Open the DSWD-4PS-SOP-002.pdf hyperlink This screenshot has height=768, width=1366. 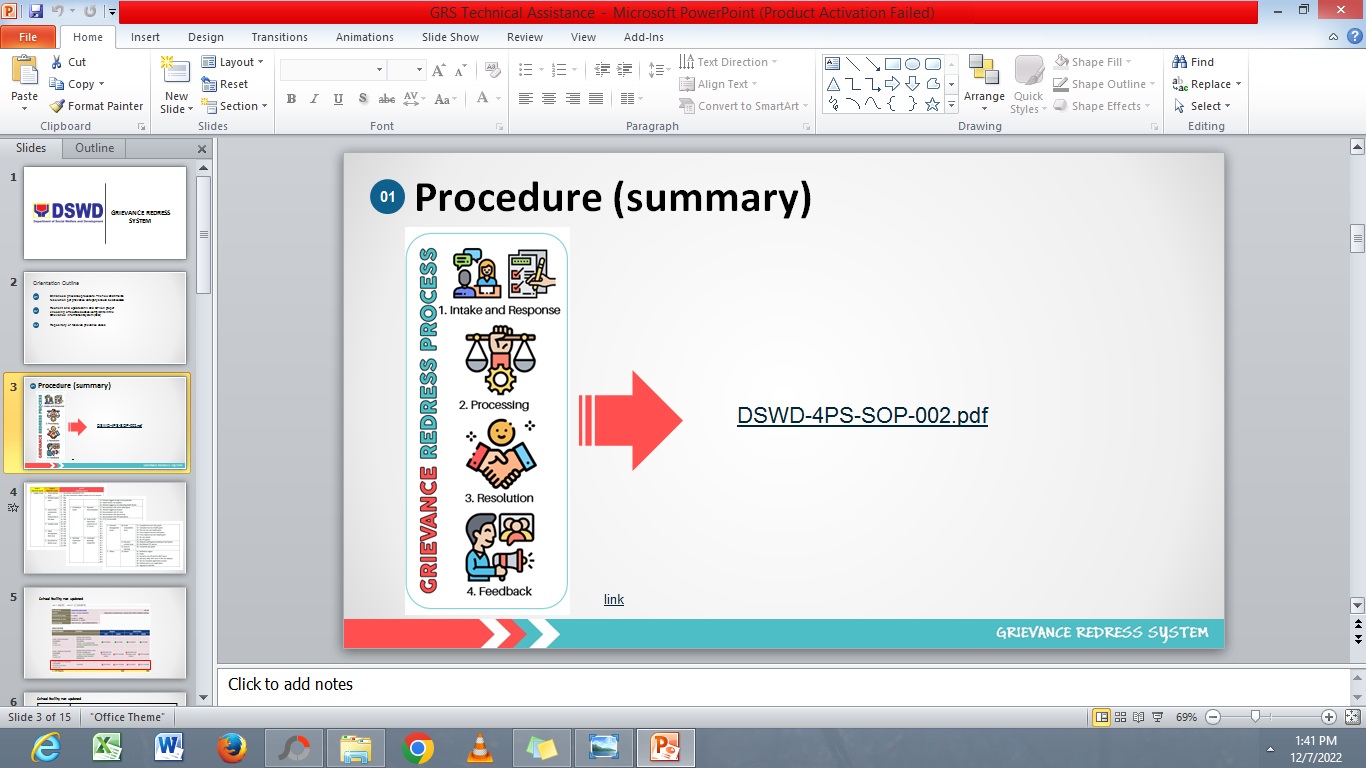click(862, 416)
